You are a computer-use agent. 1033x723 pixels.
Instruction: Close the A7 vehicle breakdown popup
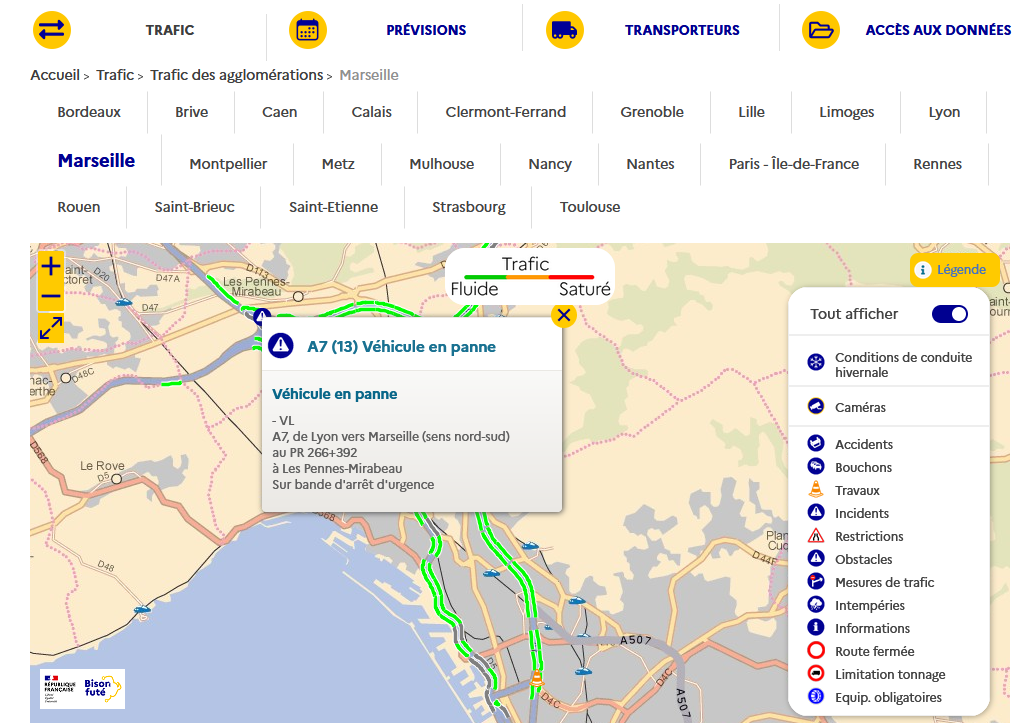click(x=564, y=316)
